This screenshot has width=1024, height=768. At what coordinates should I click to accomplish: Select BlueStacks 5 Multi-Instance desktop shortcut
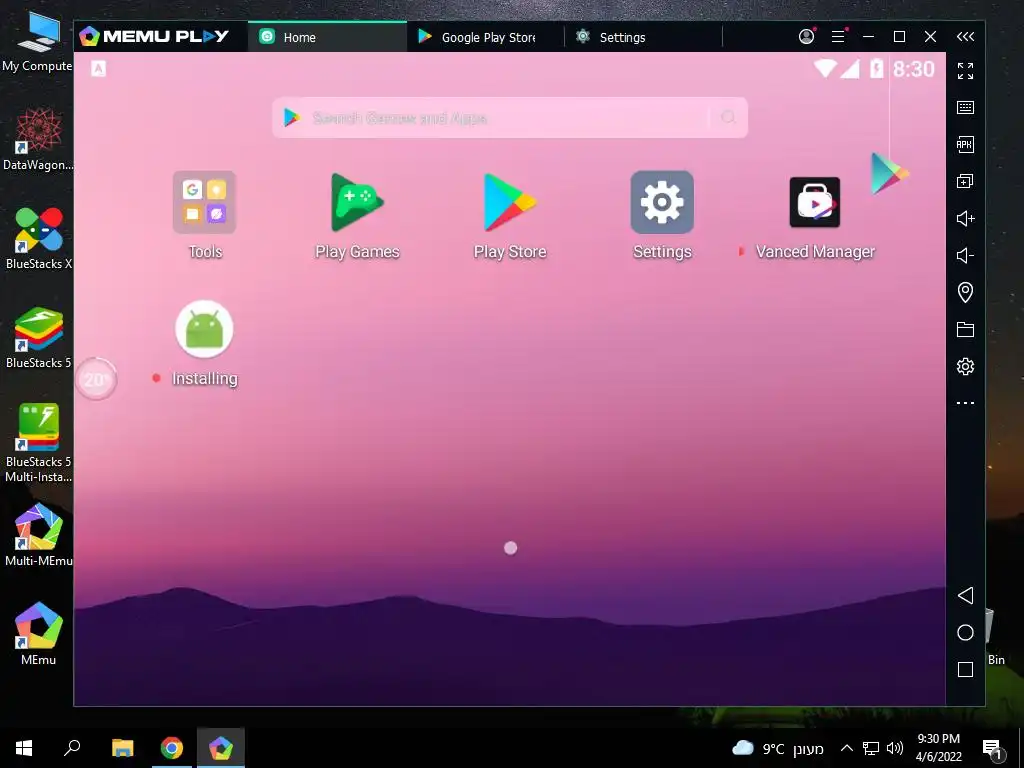[39, 443]
